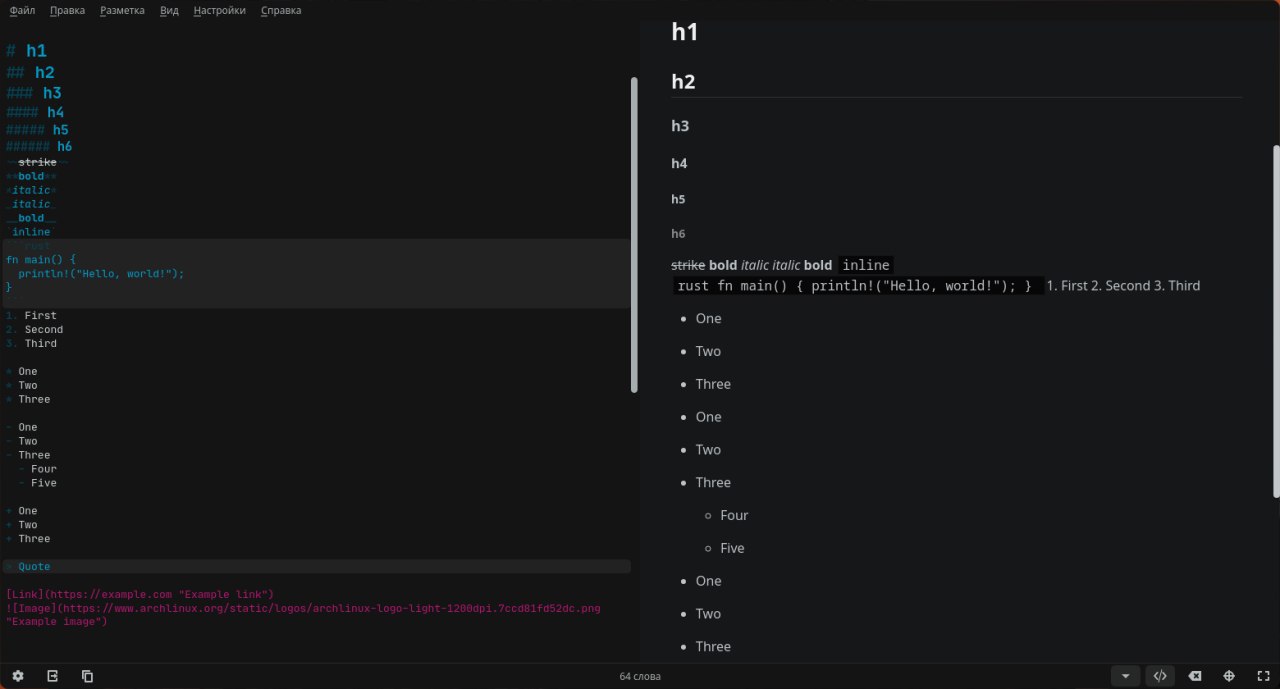The height and width of the screenshot is (689, 1280).
Task: Click the copy HTML icon in the status bar
Action: tap(87, 676)
